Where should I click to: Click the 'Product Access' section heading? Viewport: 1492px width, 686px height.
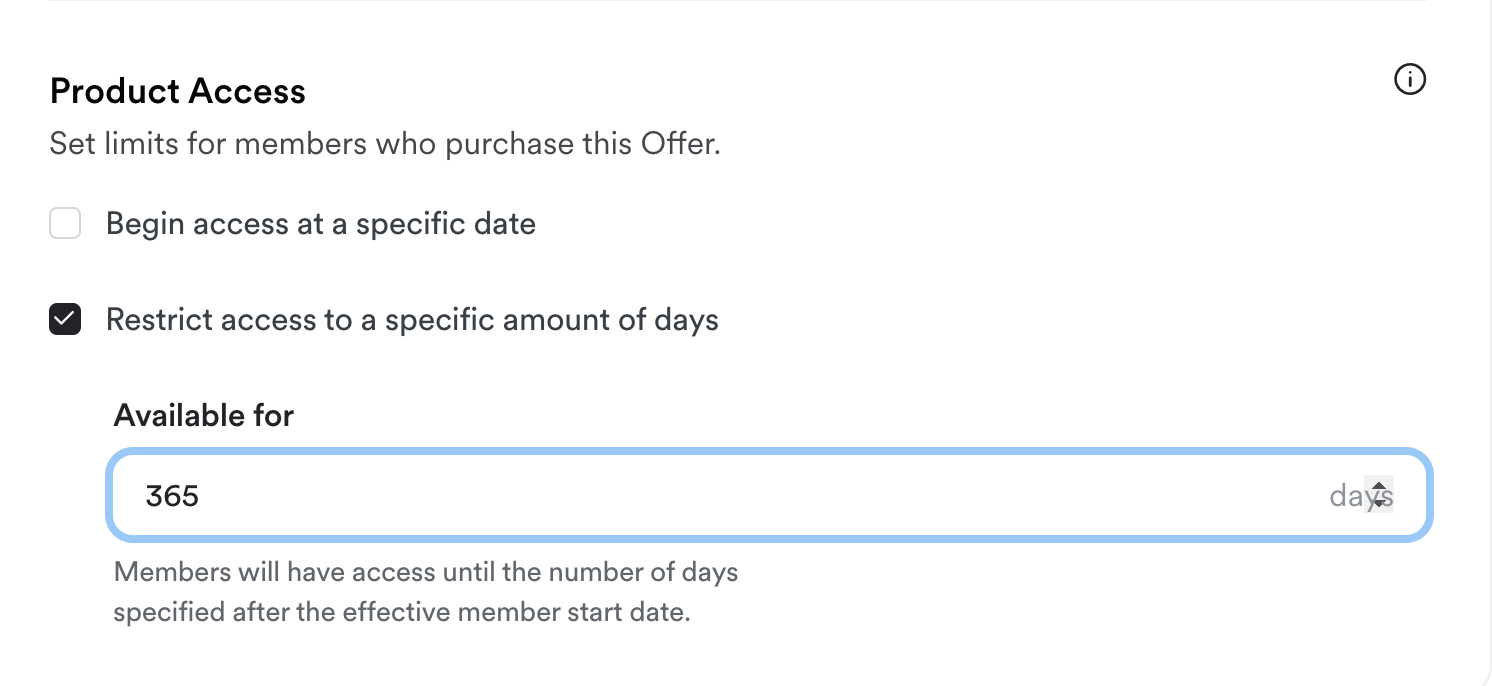(177, 92)
